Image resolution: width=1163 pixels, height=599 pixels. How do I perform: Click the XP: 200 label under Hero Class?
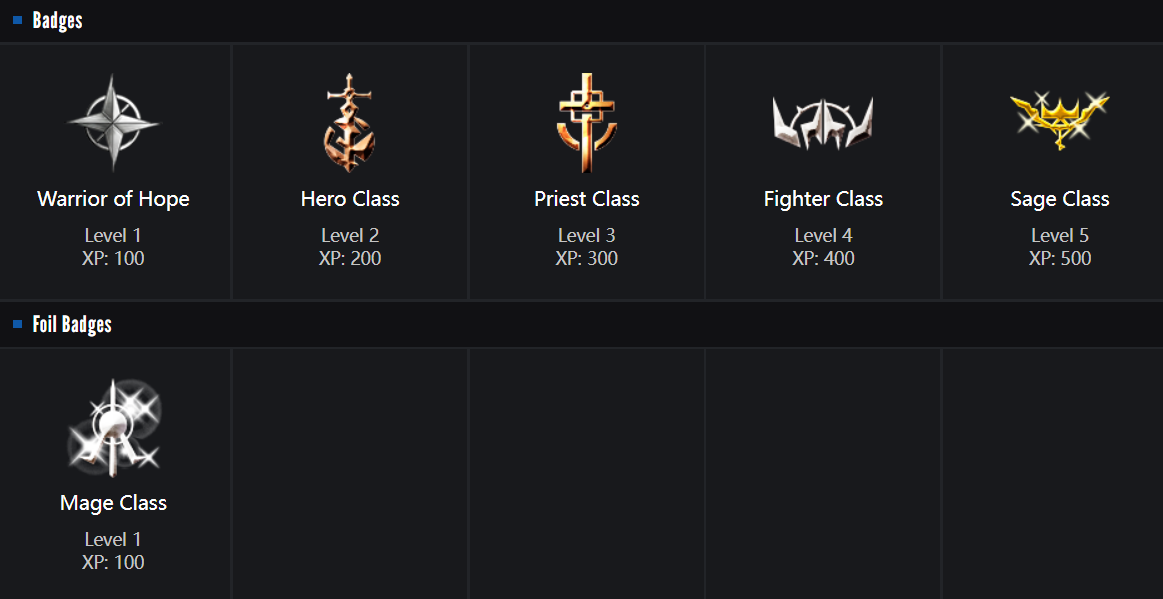tap(350, 259)
